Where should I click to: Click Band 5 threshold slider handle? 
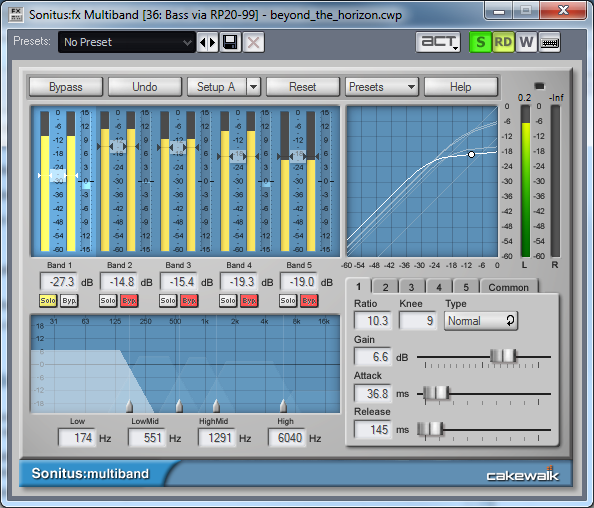[x=298, y=156]
